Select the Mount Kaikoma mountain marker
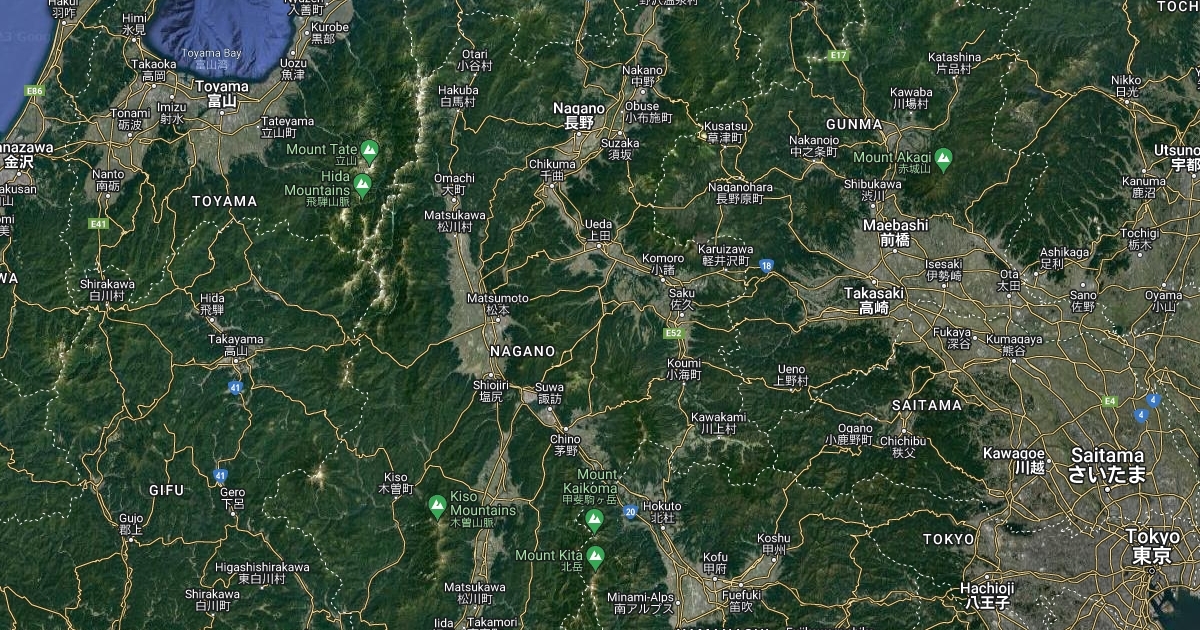The height and width of the screenshot is (630, 1200). point(594,519)
